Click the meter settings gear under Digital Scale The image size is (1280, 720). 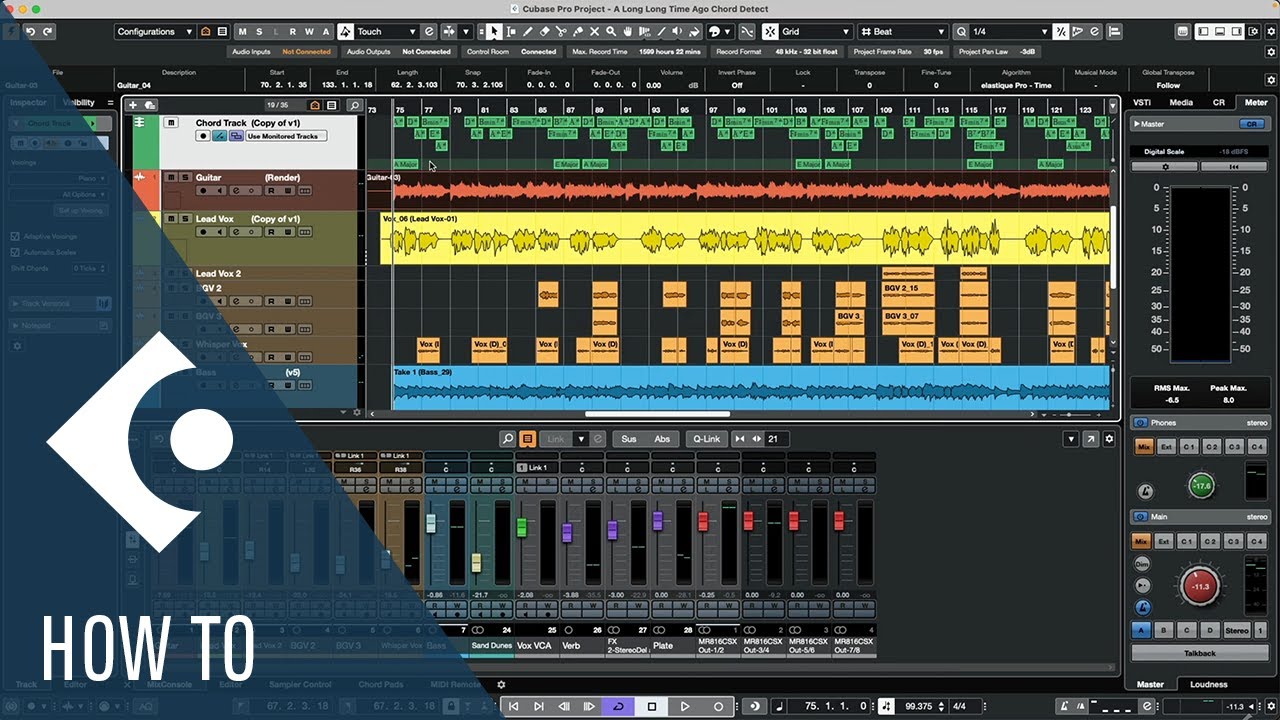pos(1165,167)
